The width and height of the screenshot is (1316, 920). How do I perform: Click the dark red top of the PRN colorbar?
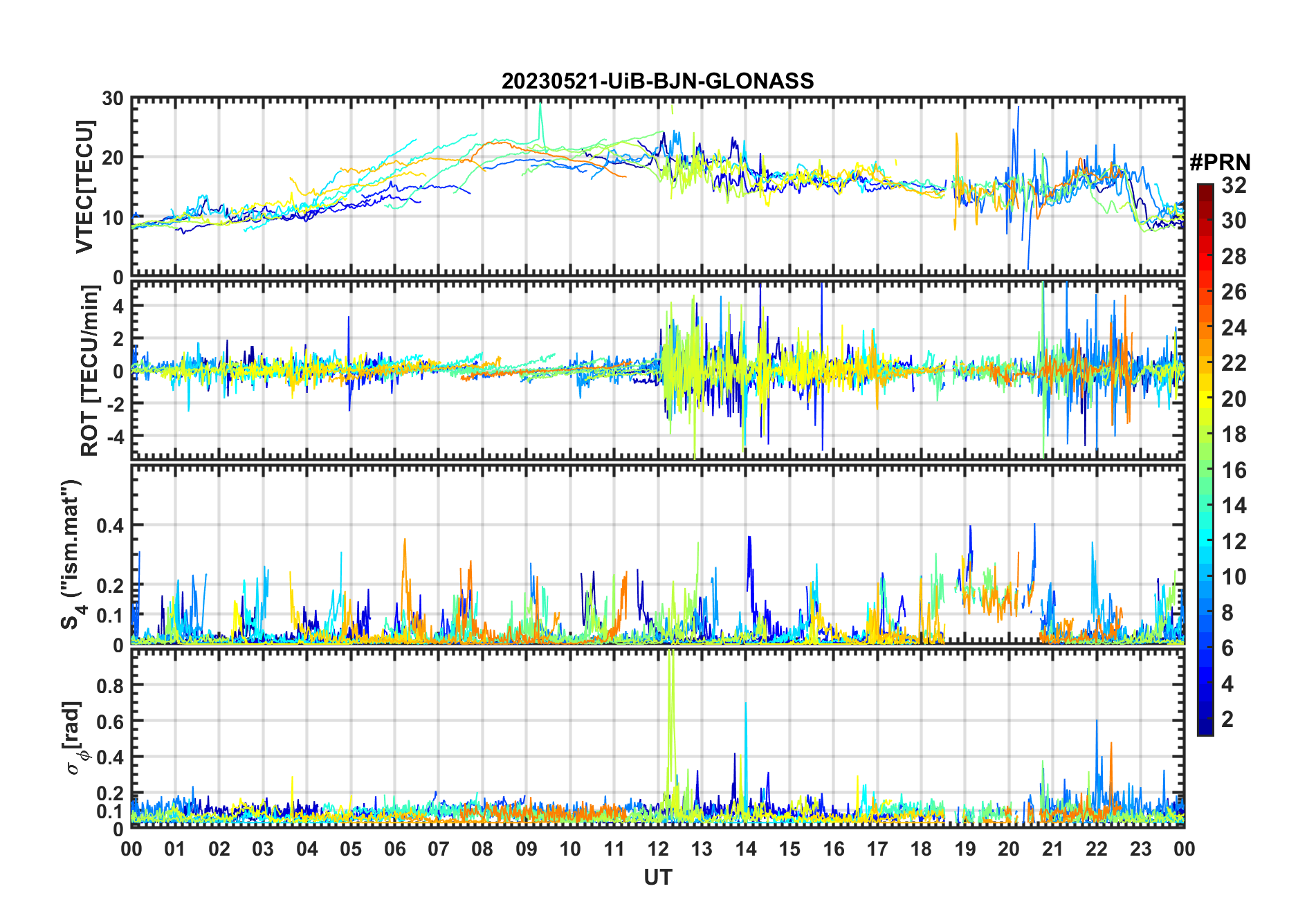pos(1205,189)
